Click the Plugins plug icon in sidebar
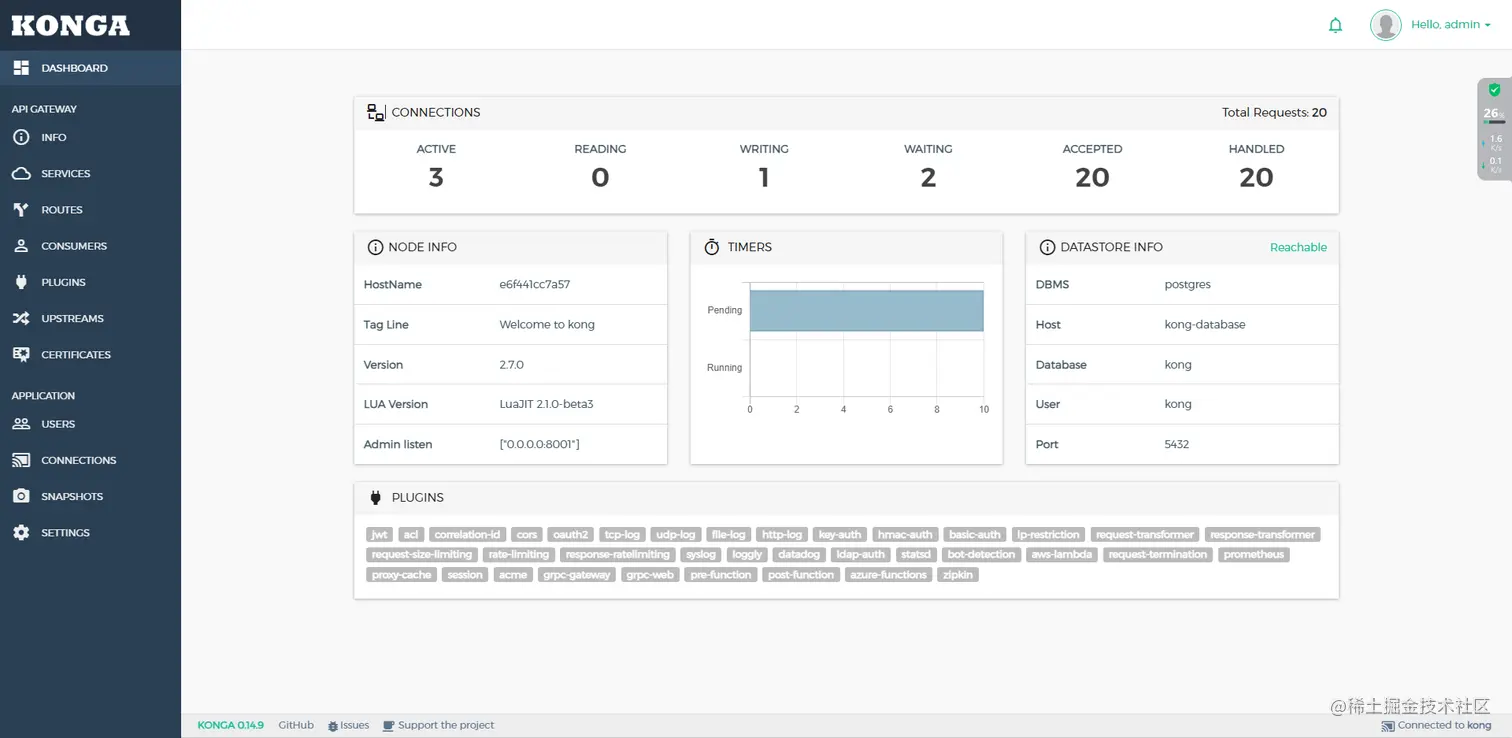1512x738 pixels. click(21, 282)
